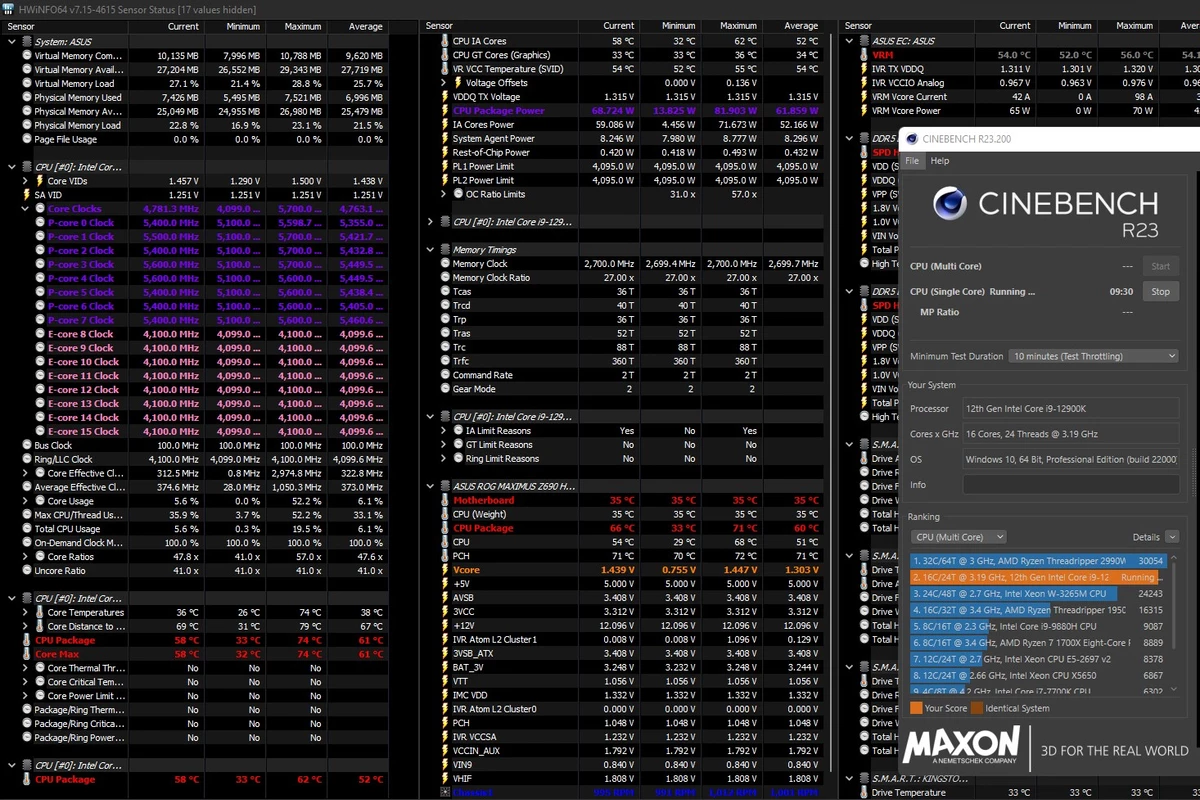Click the icon beside Bus Clock

(x=26, y=445)
